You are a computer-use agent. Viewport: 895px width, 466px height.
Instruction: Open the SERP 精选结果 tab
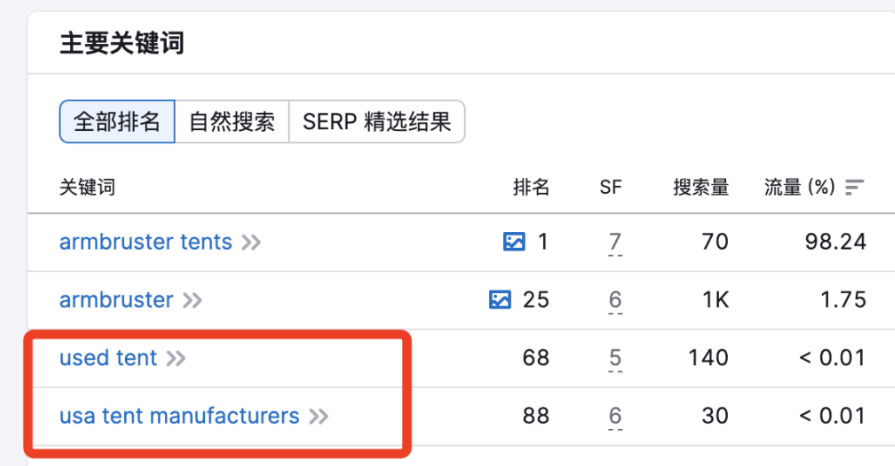[377, 123]
